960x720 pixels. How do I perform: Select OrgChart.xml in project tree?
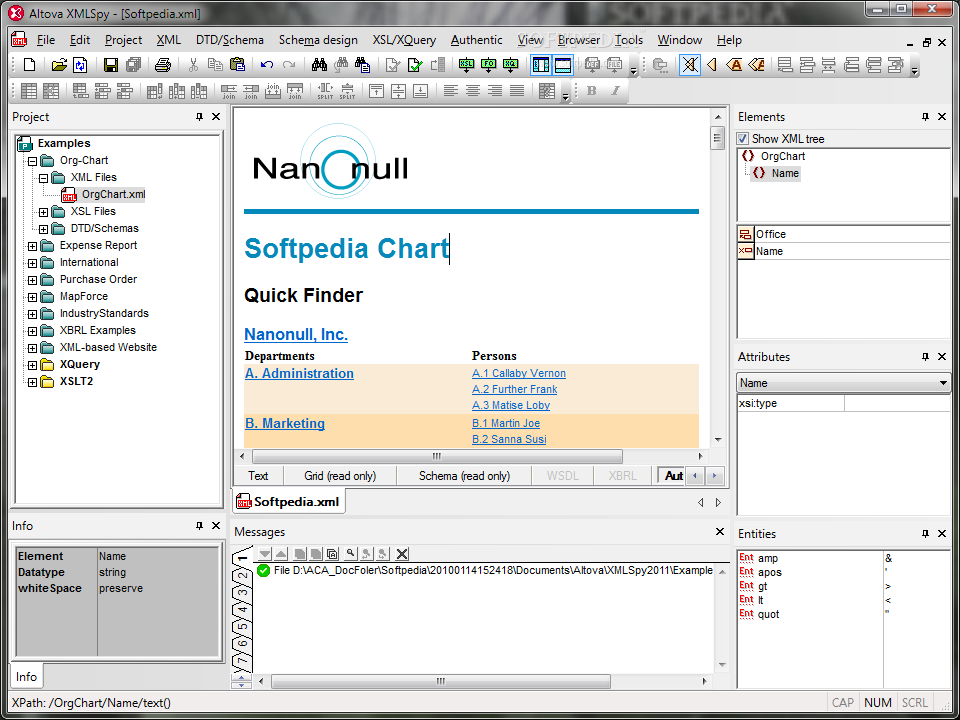click(x=113, y=195)
